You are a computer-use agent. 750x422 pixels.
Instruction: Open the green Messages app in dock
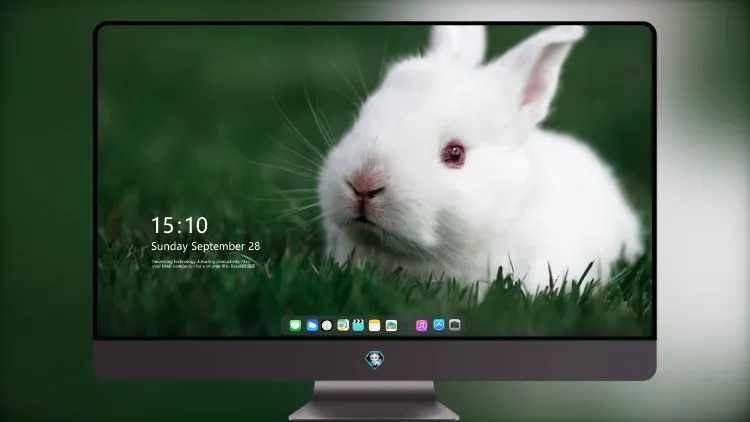(295, 325)
